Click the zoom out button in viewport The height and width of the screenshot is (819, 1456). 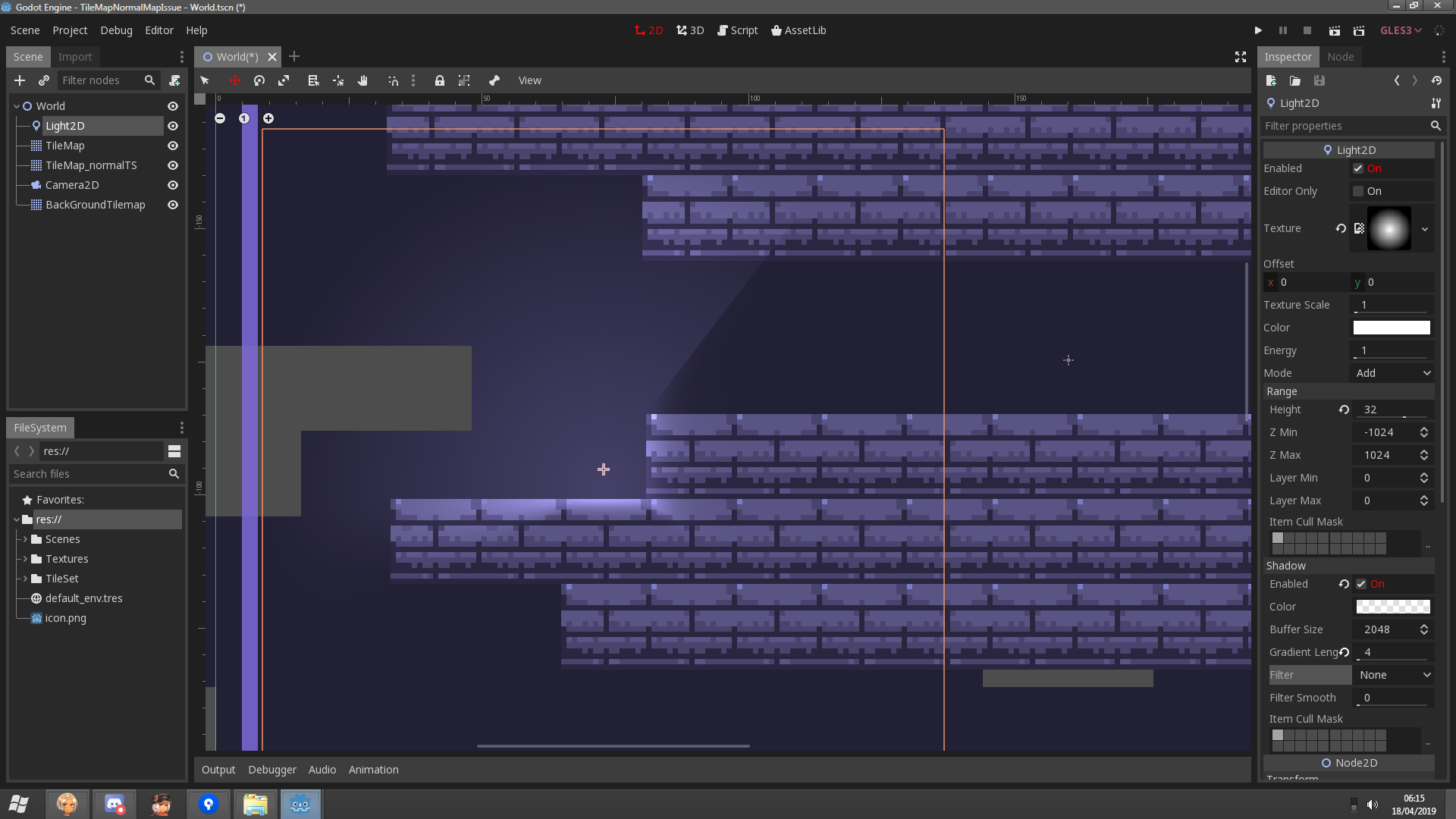(x=220, y=118)
